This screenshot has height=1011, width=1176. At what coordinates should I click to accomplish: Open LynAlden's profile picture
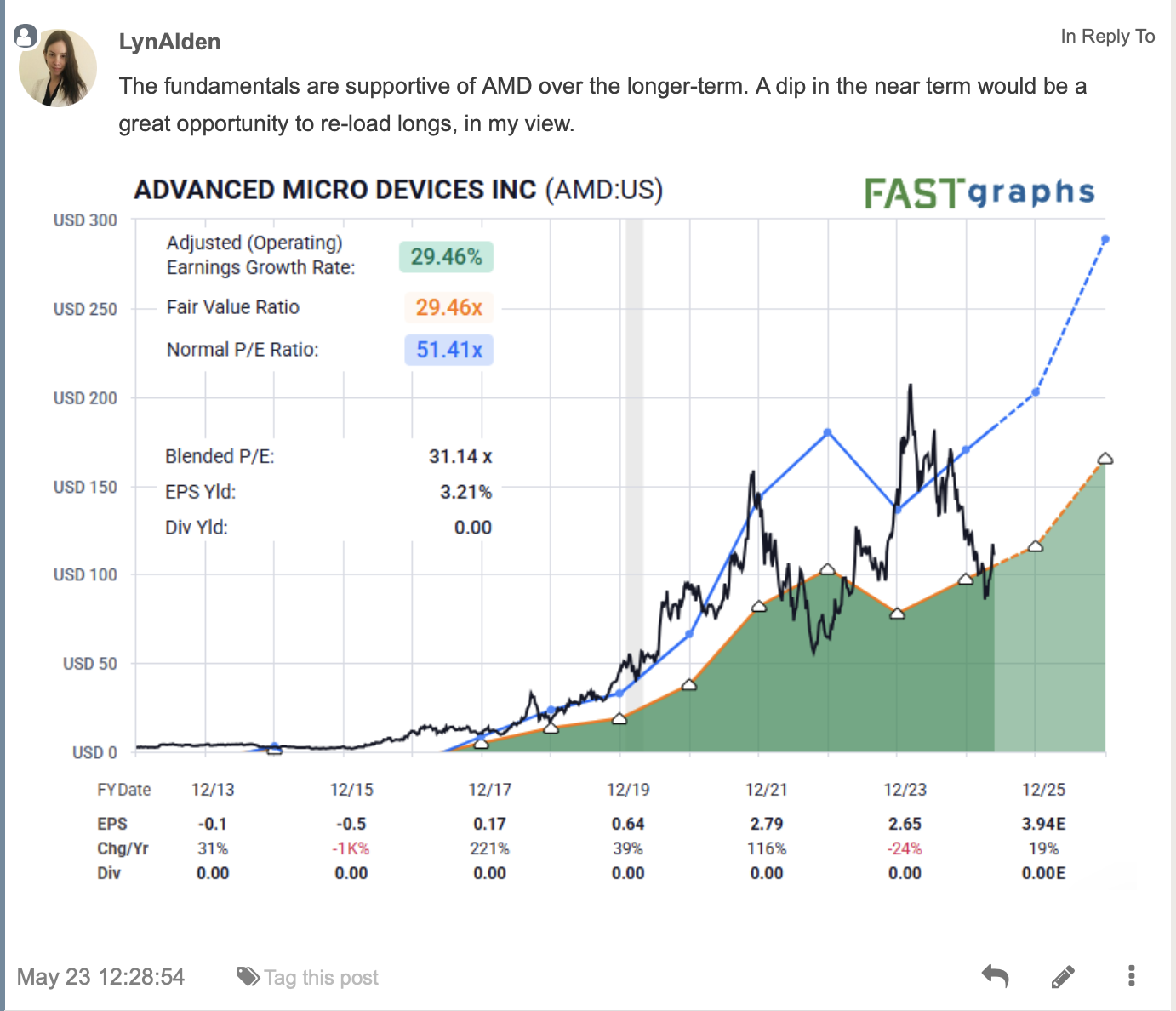[x=58, y=68]
